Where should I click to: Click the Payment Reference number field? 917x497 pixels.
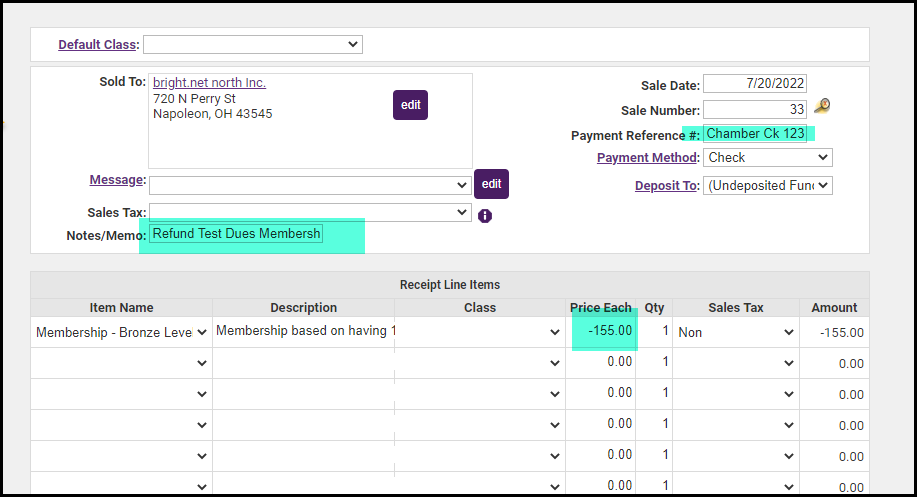tap(754, 133)
